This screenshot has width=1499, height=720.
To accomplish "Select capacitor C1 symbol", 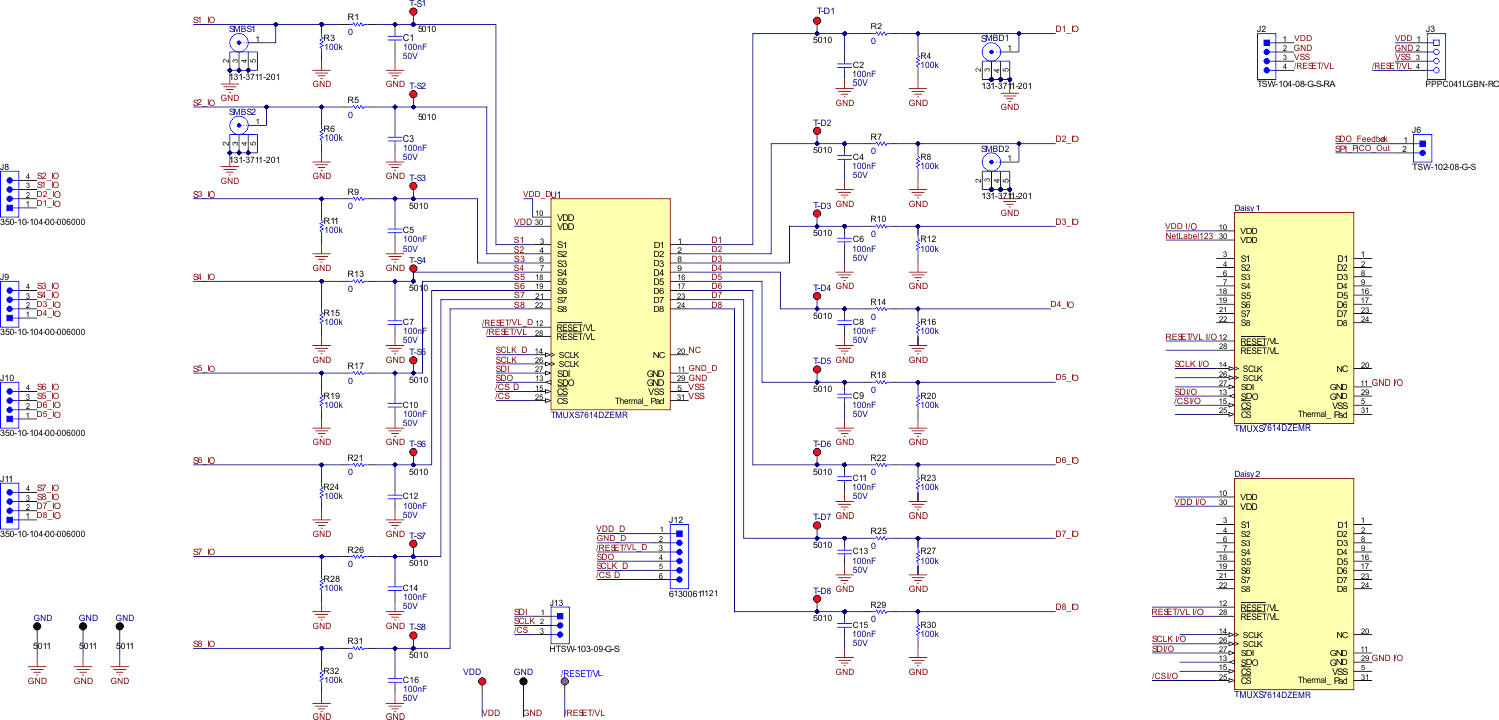I will click(394, 38).
